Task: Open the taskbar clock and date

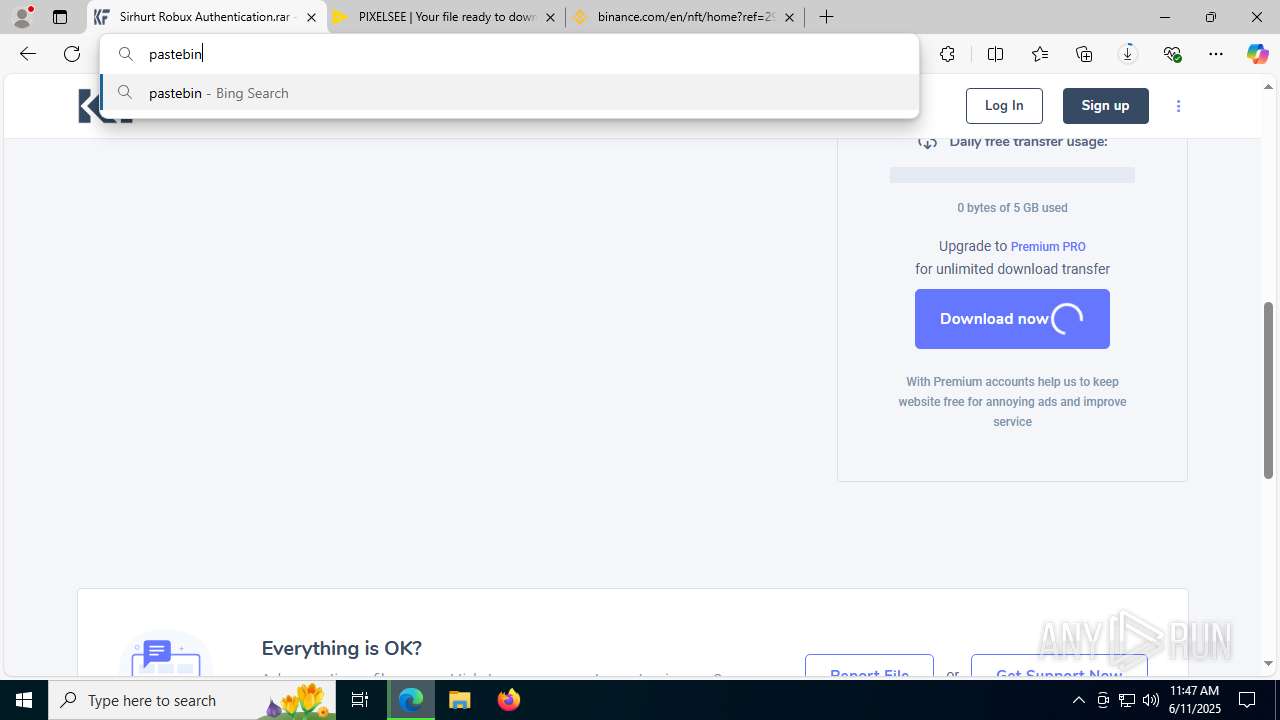Action: click(x=1195, y=700)
